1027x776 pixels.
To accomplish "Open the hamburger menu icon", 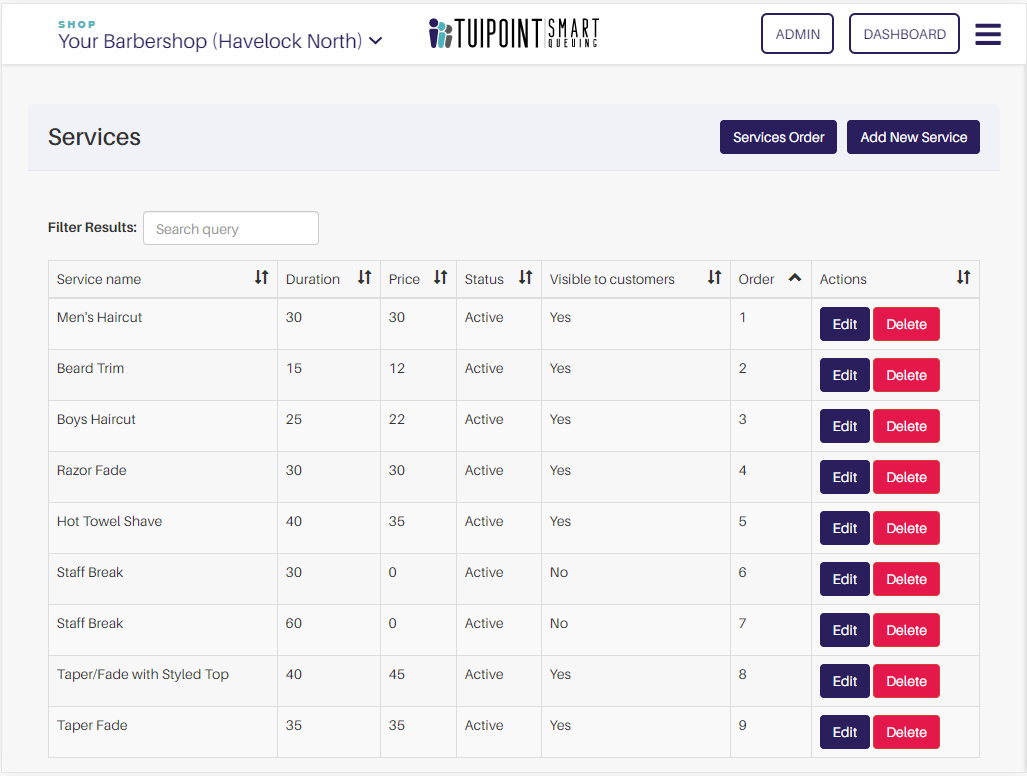I will coord(988,34).
